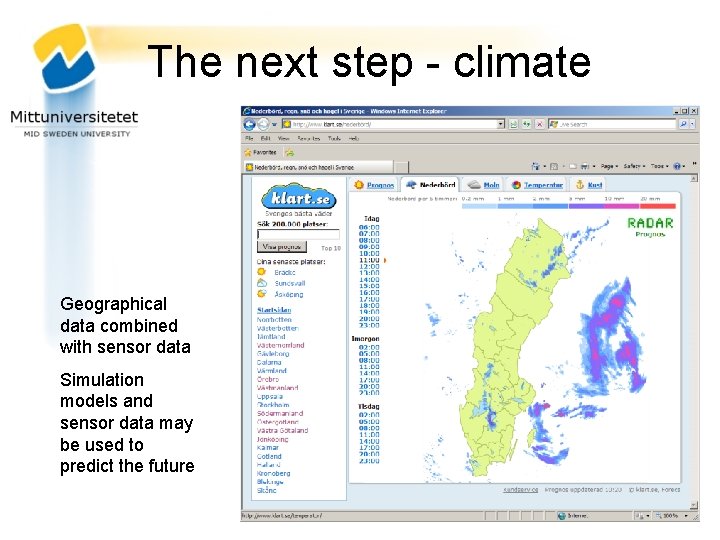This screenshot has height=540, width=720.
Task: Open the View menu
Action: coord(283,138)
